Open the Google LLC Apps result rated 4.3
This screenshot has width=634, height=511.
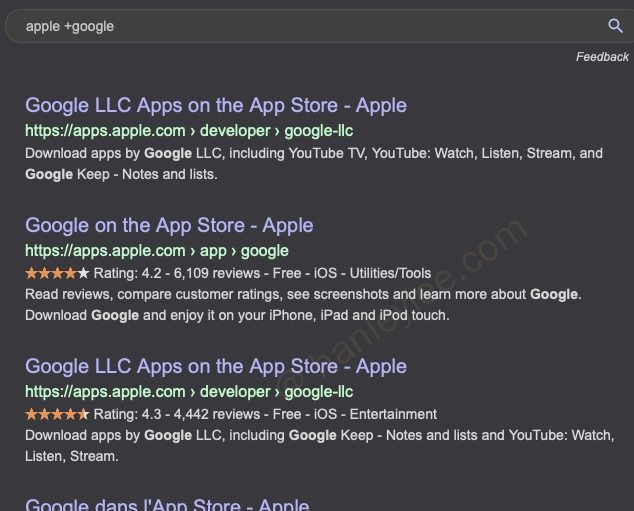click(x=216, y=367)
